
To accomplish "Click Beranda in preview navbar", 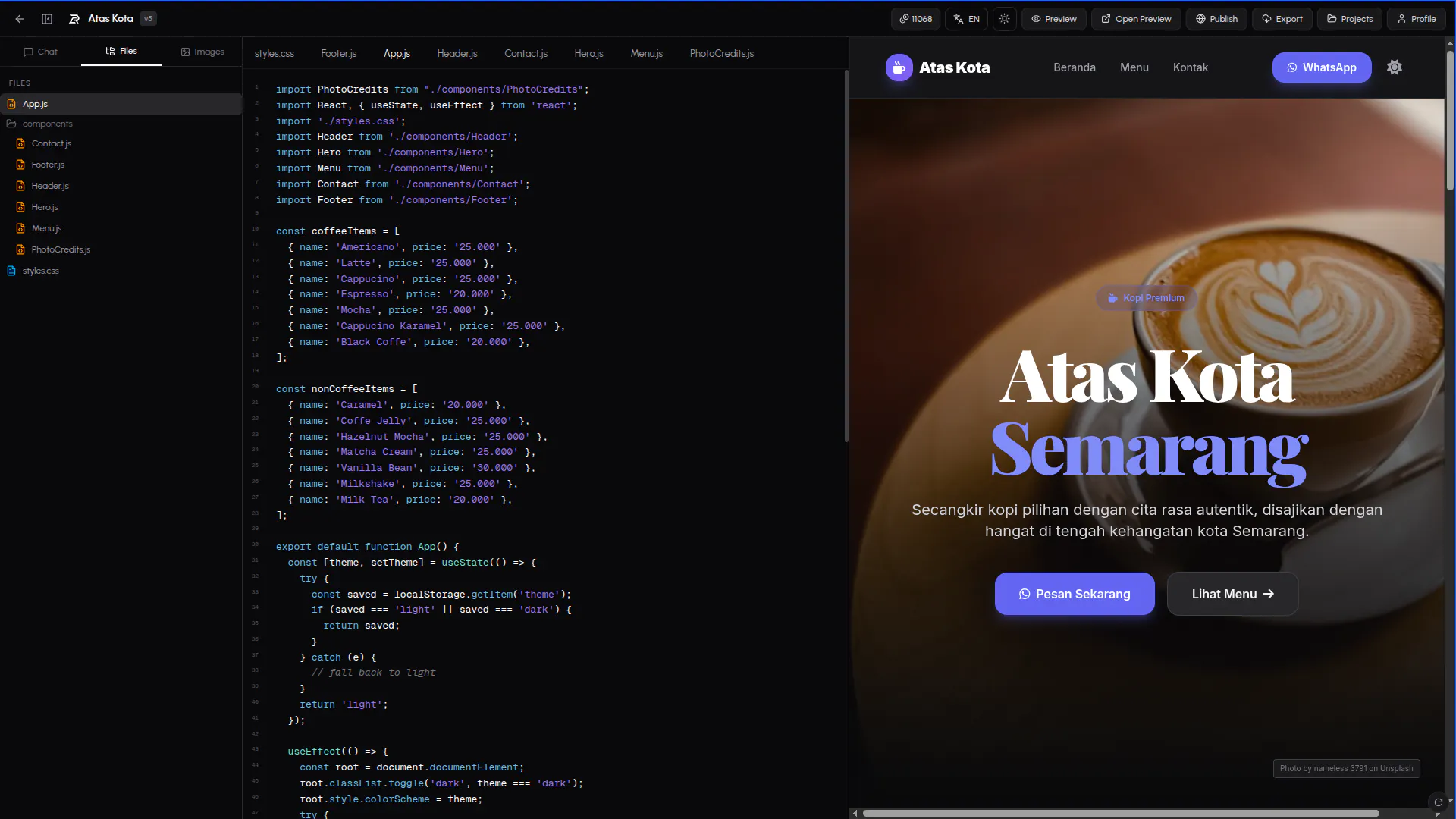I will pos(1075,67).
